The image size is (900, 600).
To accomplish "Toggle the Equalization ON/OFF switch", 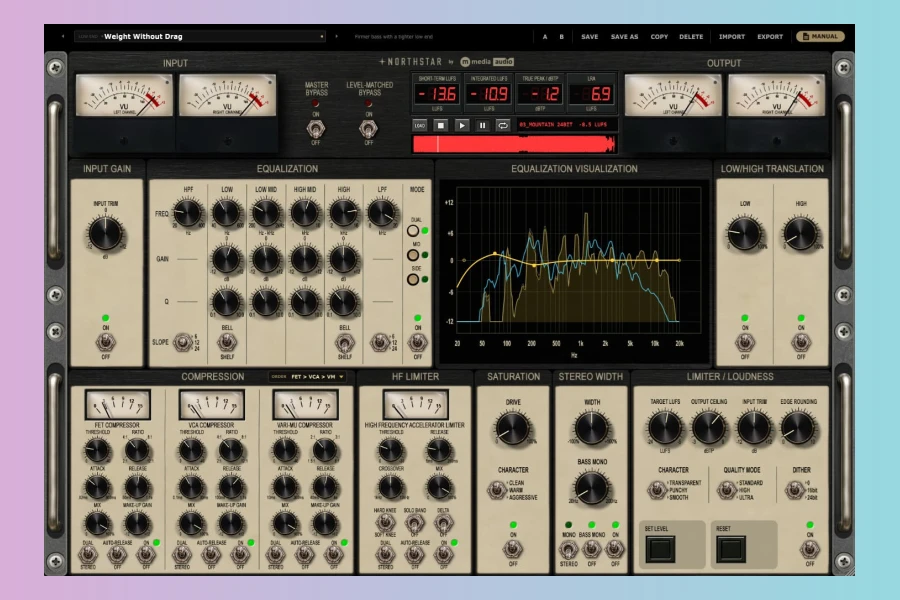I will (x=417, y=342).
